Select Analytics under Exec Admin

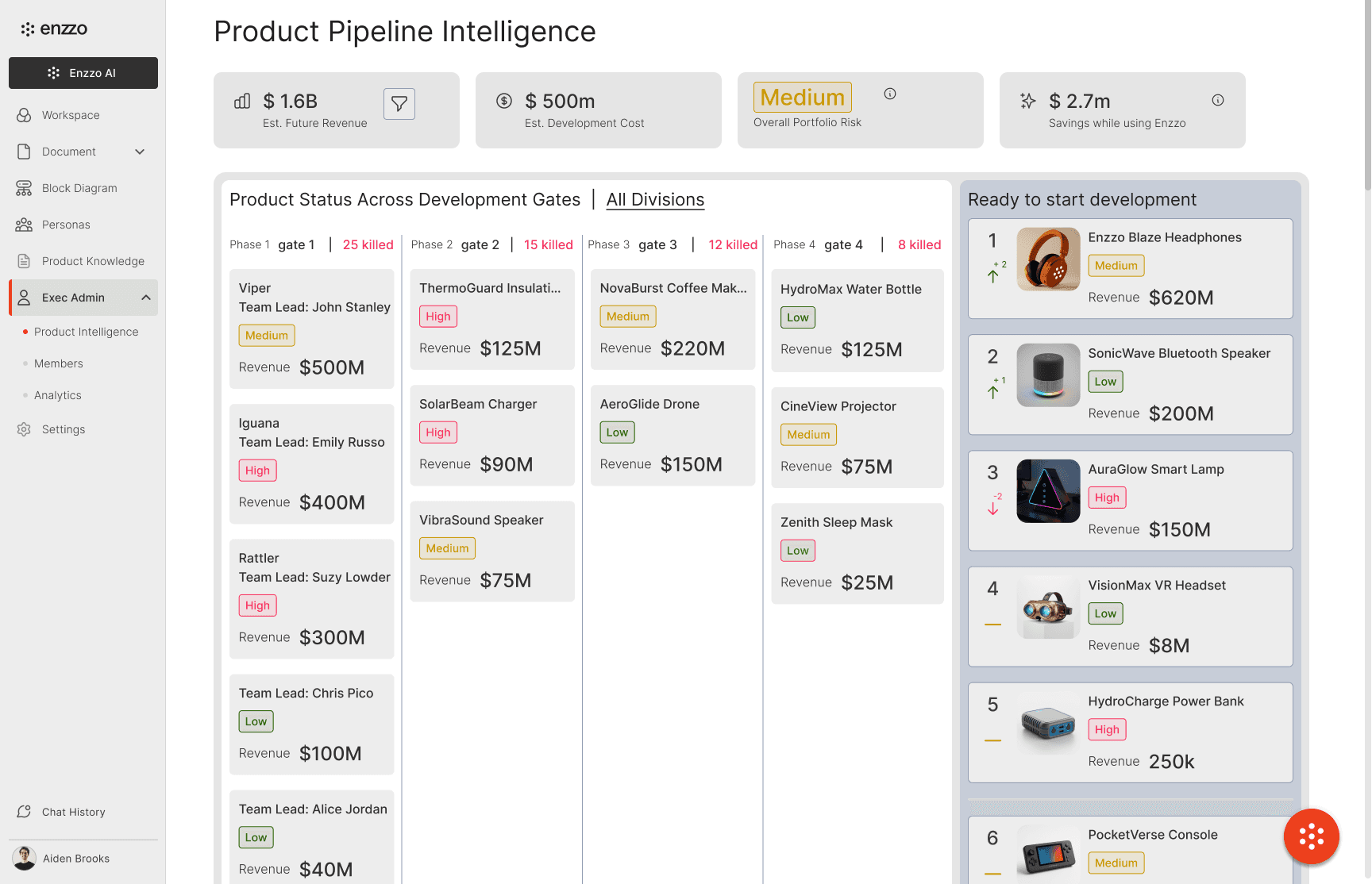[x=58, y=395]
